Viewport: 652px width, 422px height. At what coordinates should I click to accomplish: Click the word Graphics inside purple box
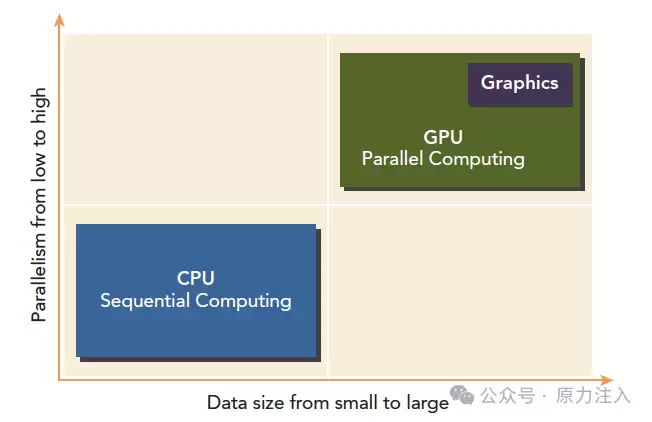tap(519, 83)
